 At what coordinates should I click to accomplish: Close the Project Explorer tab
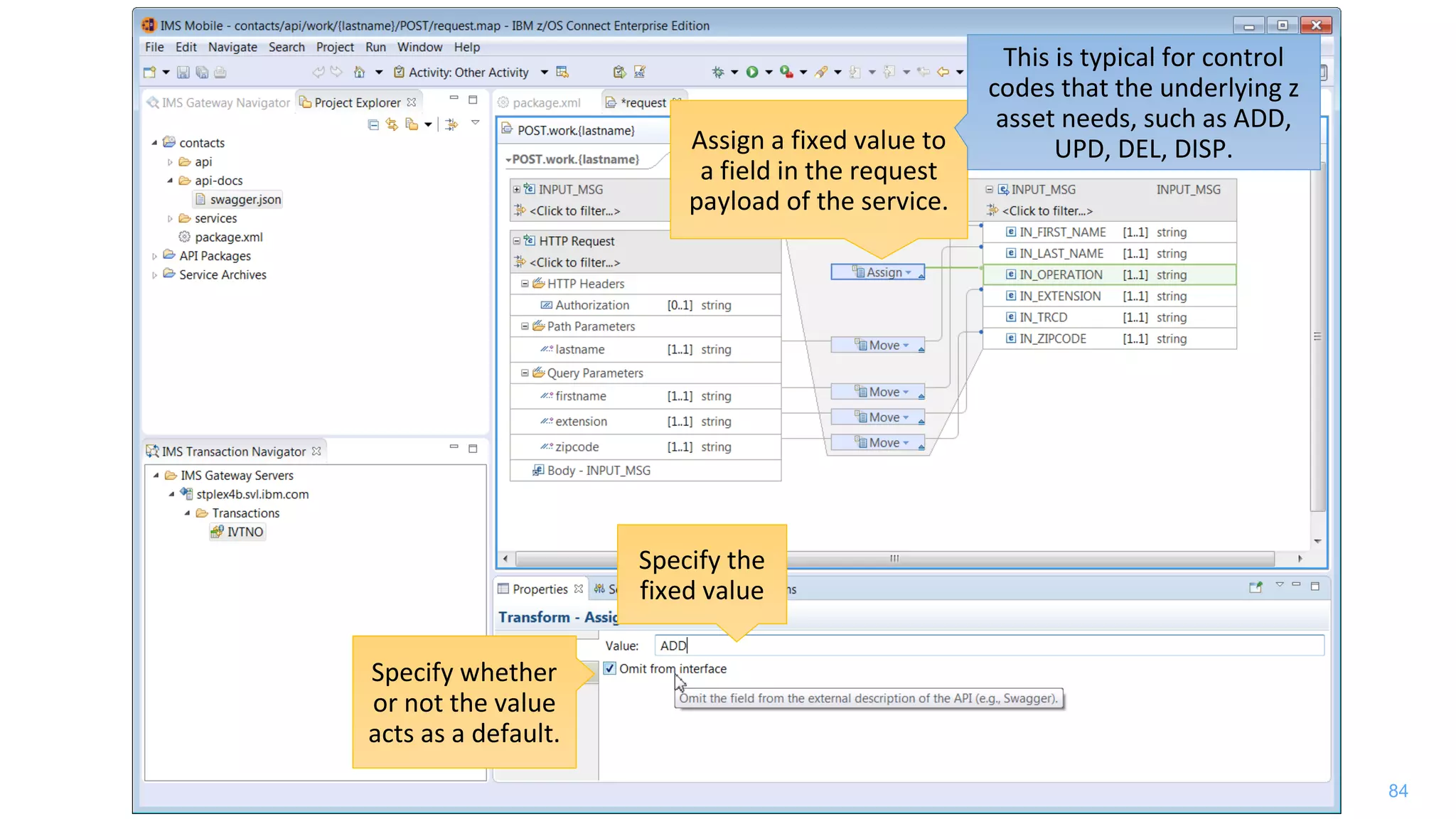click(412, 102)
